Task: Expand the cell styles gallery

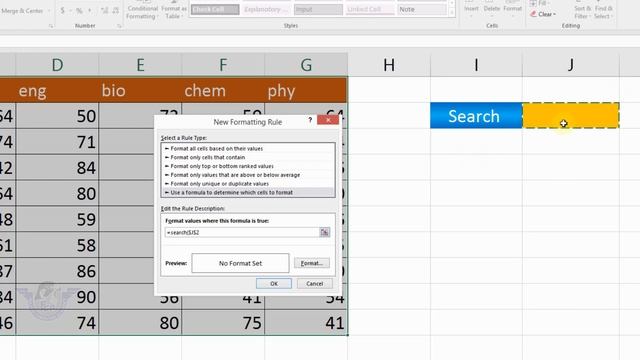Action: [452, 13]
